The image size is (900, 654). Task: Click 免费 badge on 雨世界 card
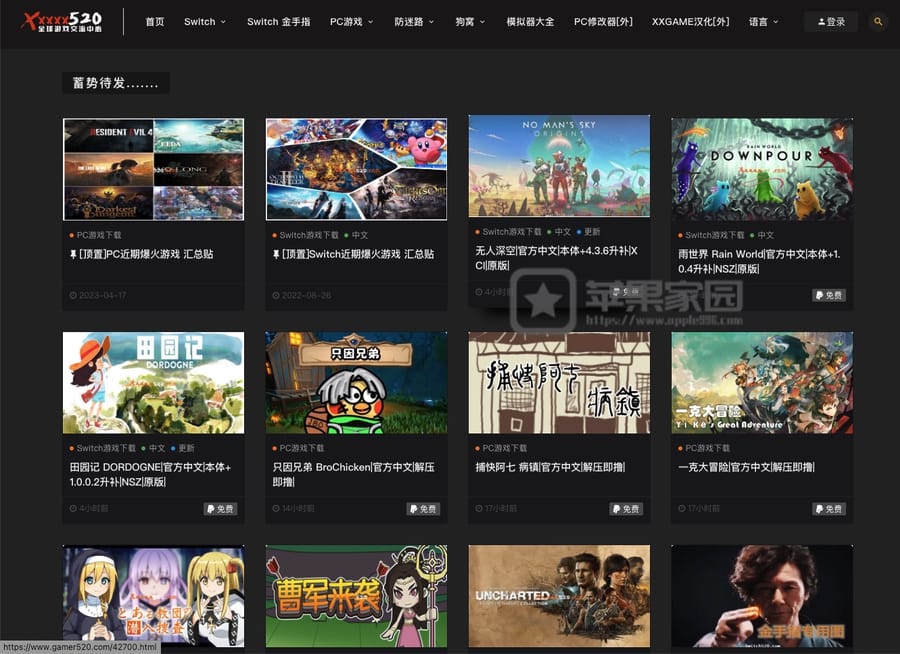coord(829,295)
